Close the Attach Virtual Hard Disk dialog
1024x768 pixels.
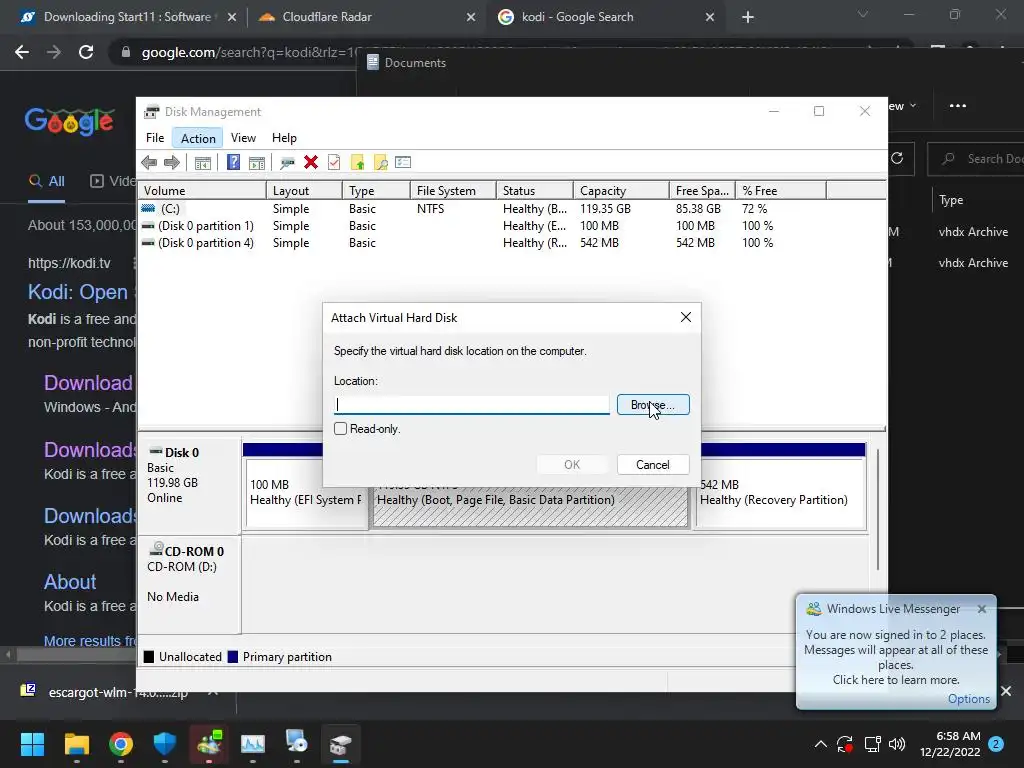[686, 317]
